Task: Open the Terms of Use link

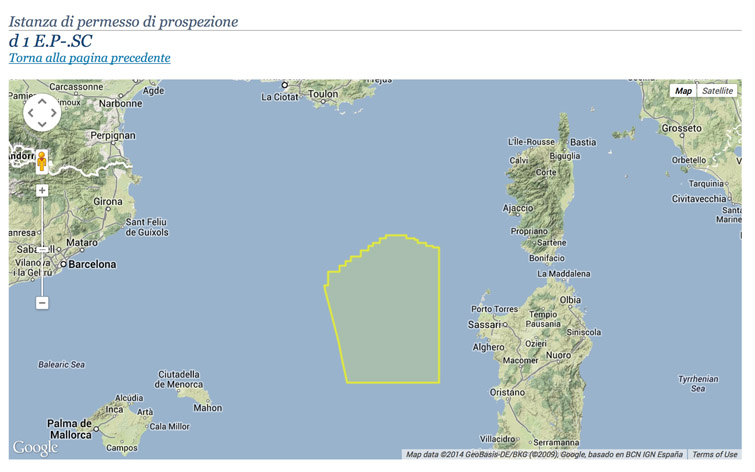Action: 715,454
